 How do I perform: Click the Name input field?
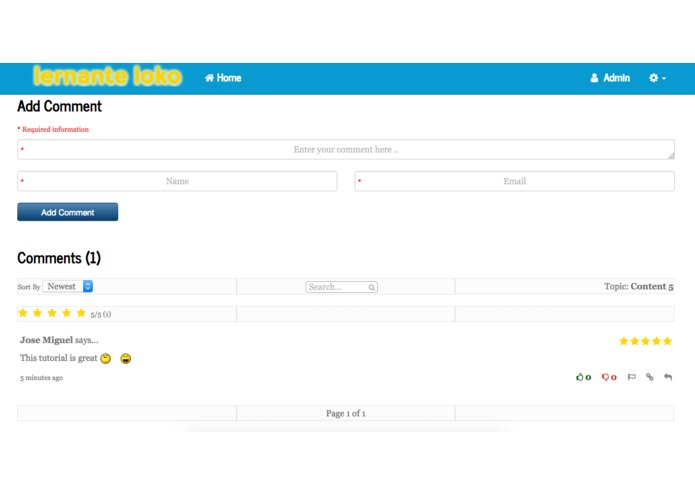(177, 181)
